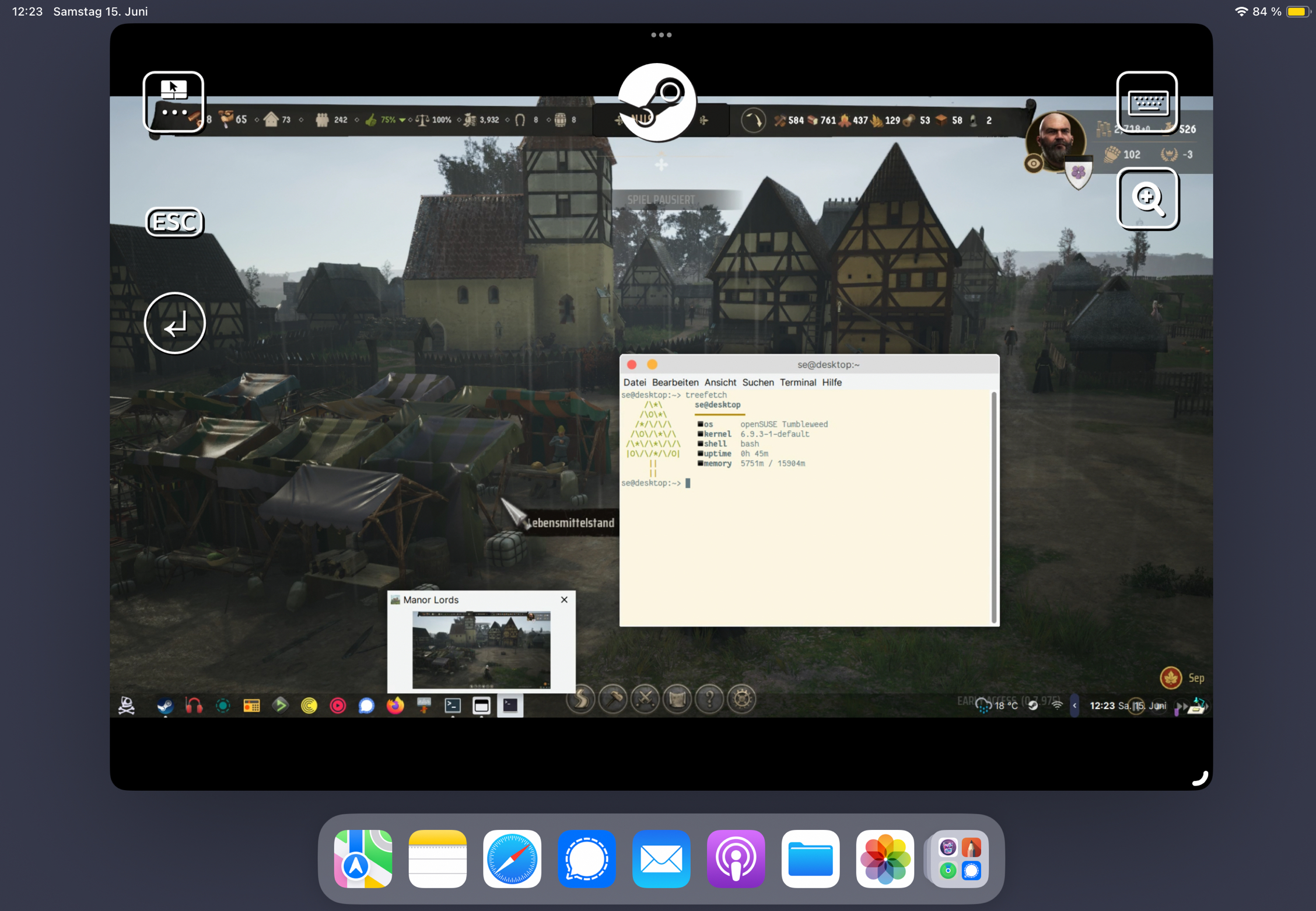Tap the magnifier zoom button
The height and width of the screenshot is (911, 1316).
coord(1147,199)
